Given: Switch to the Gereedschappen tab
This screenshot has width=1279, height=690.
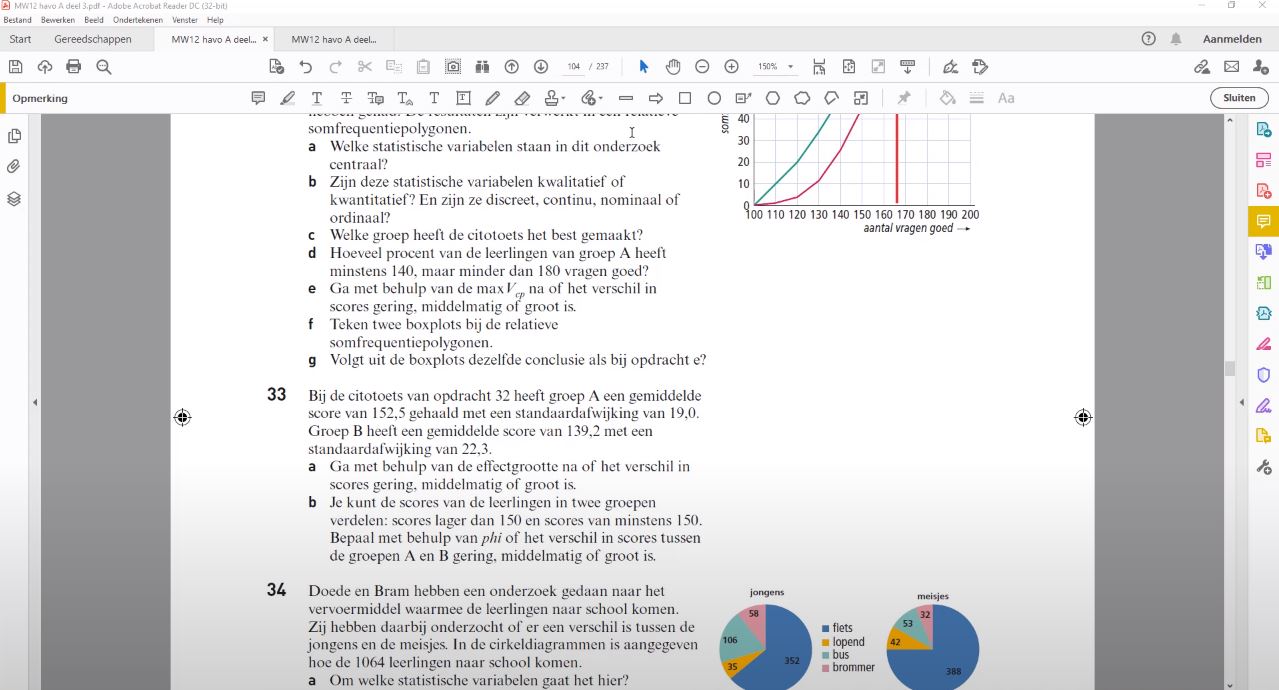Looking at the screenshot, I should click(93, 39).
